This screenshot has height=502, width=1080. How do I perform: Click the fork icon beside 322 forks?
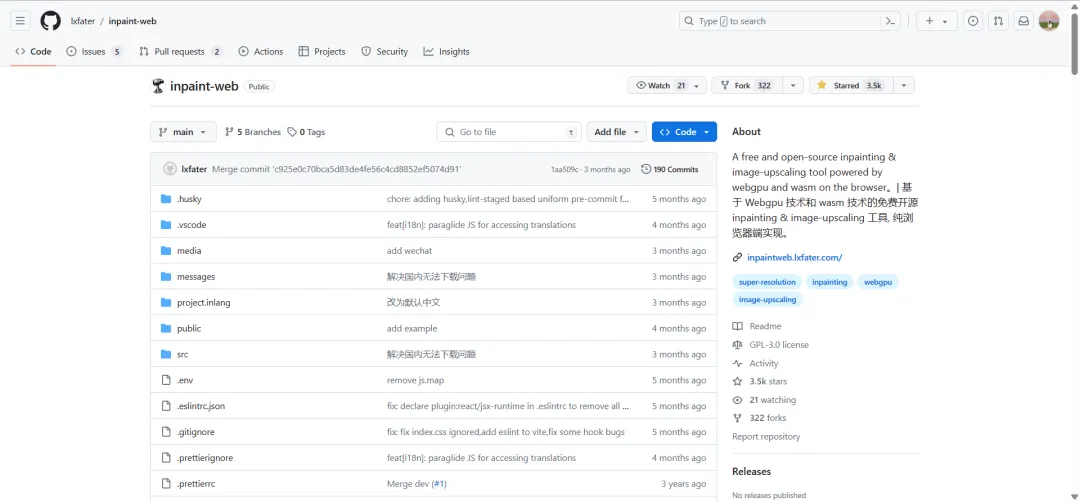point(737,418)
